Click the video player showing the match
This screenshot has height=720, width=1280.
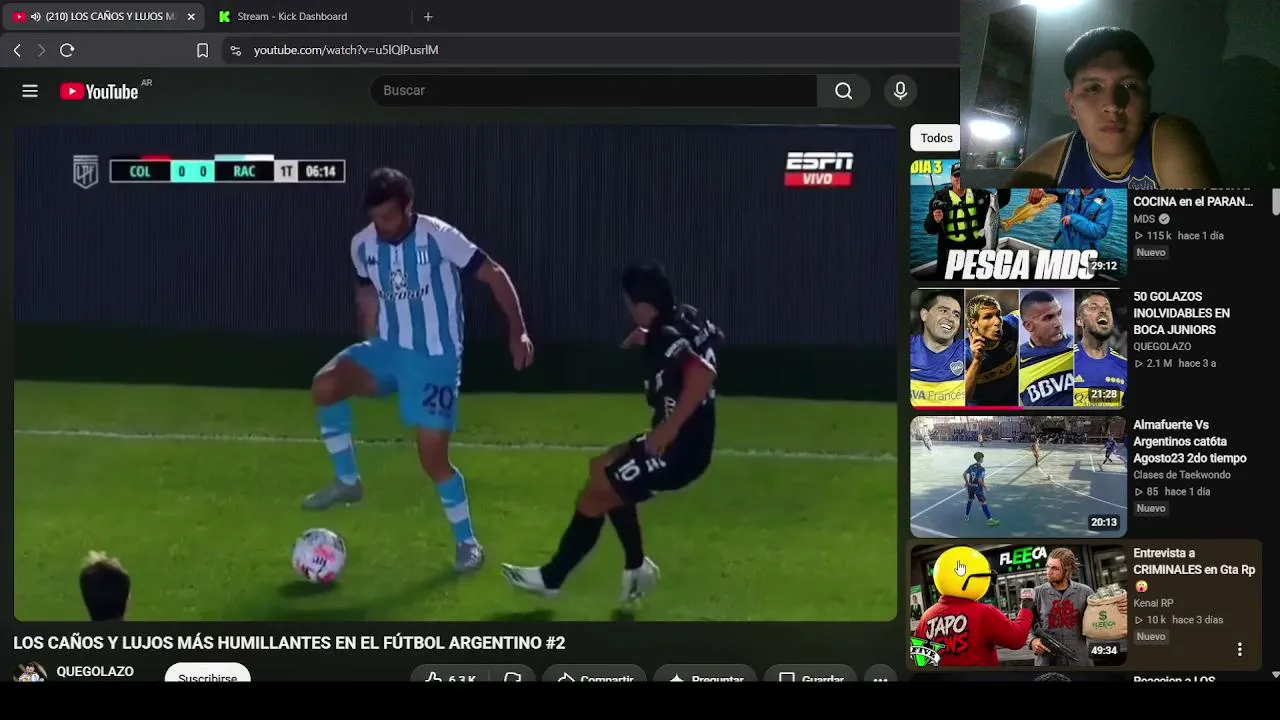click(455, 373)
